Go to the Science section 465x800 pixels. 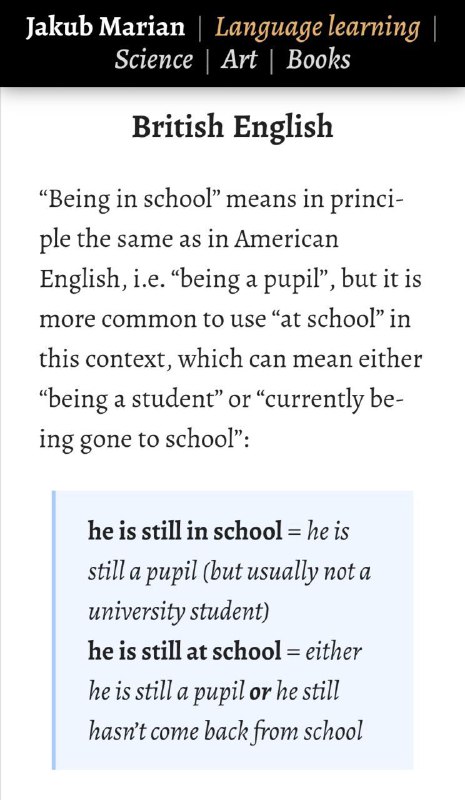154,59
